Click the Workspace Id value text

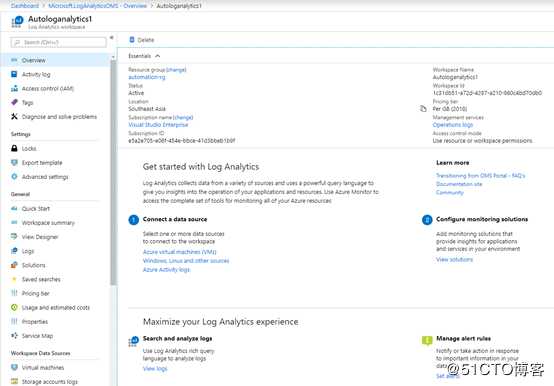coord(487,93)
